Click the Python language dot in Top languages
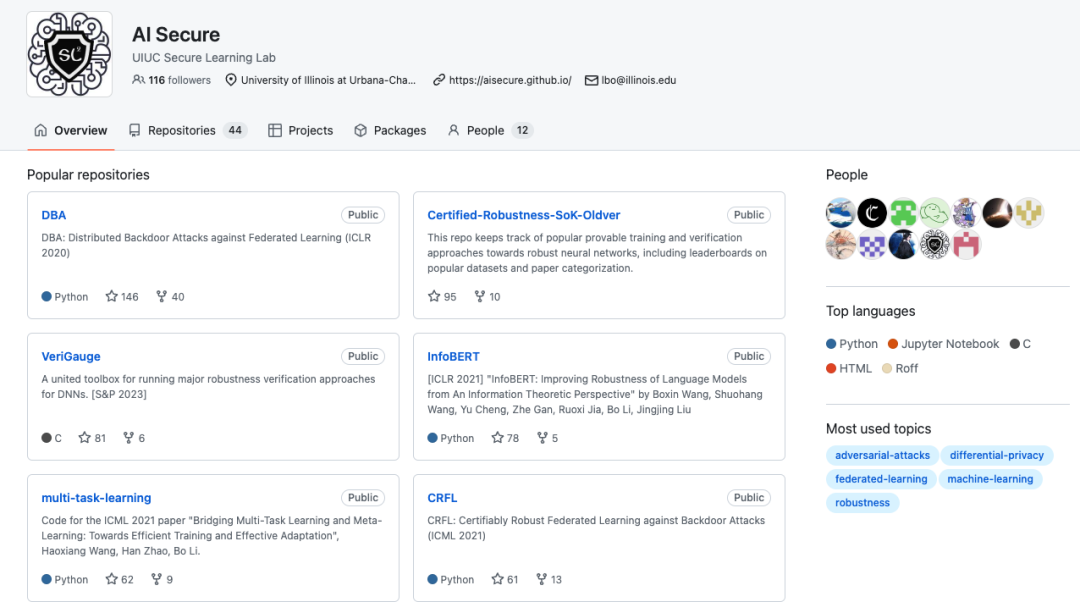The height and width of the screenshot is (613, 1080). pos(831,344)
